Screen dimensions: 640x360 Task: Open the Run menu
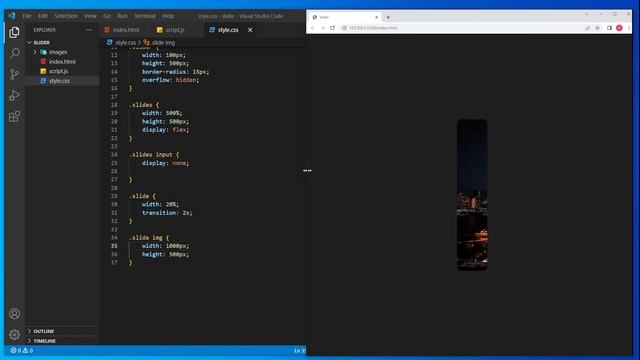pos(122,16)
